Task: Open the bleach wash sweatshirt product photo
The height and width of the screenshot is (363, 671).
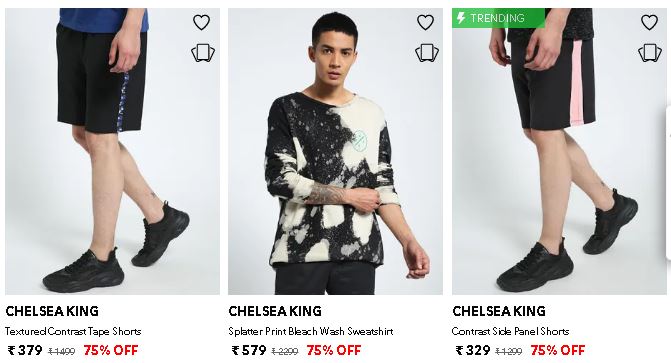Action: (x=336, y=152)
